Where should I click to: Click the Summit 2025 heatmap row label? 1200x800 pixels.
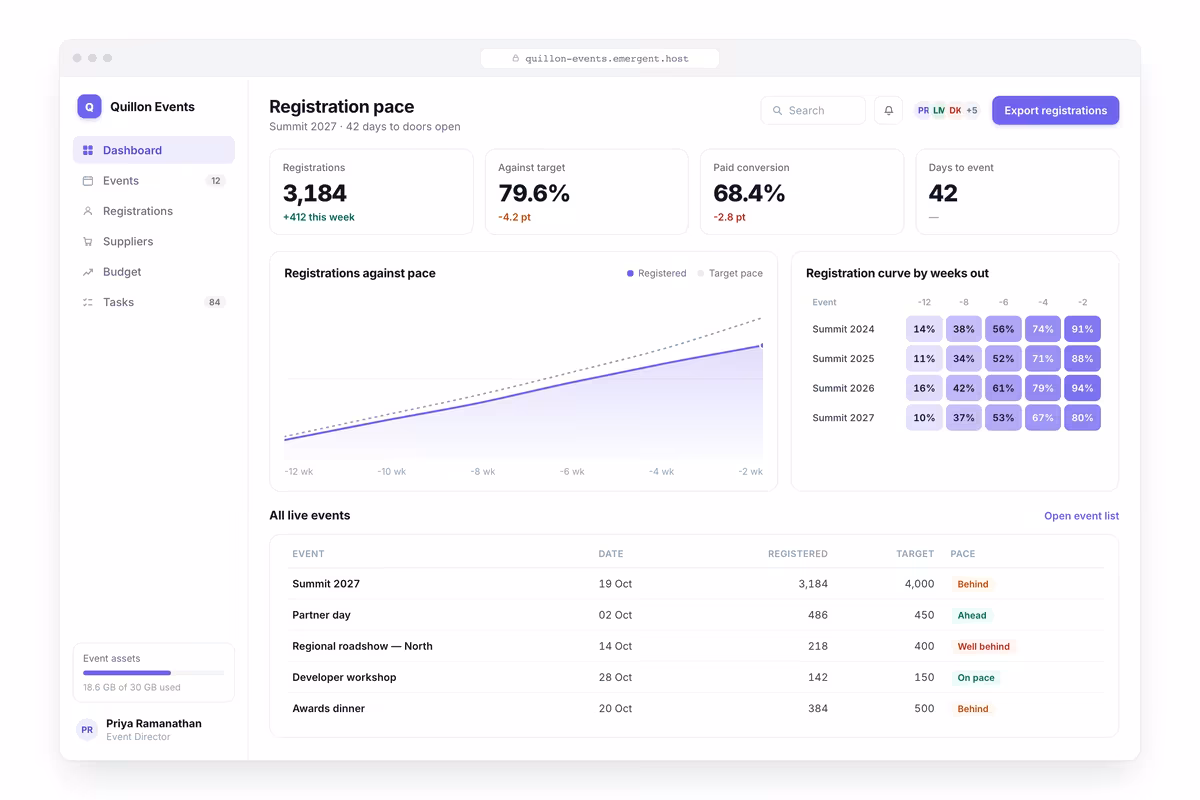tap(843, 358)
